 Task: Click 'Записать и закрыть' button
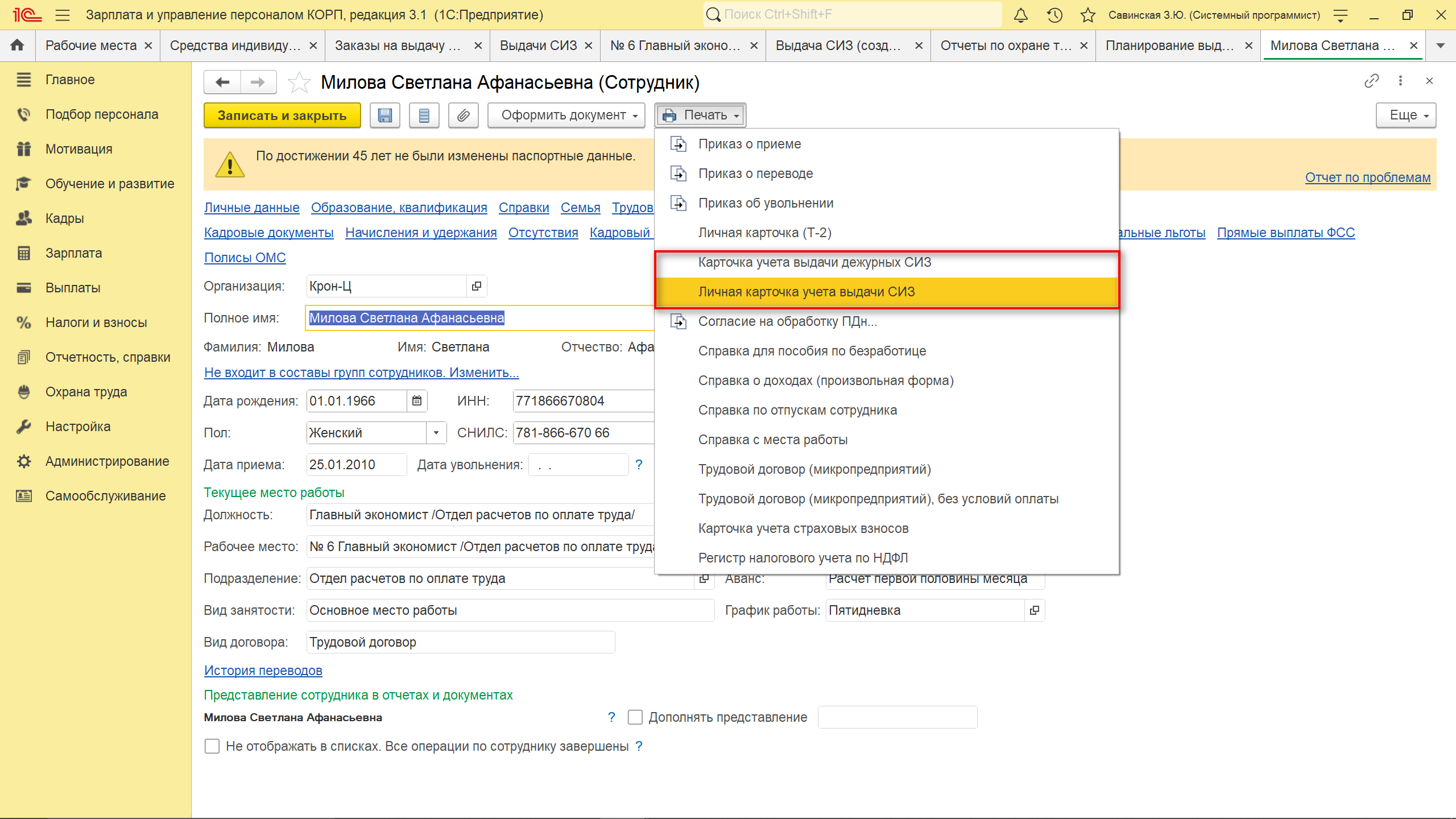pos(282,115)
